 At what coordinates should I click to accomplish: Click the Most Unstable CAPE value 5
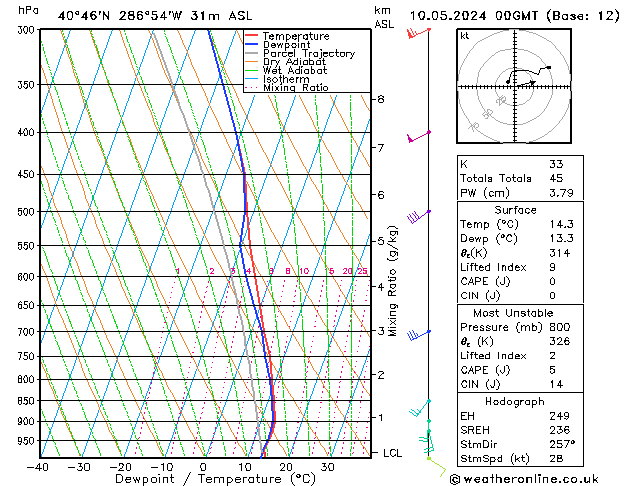[553, 370]
